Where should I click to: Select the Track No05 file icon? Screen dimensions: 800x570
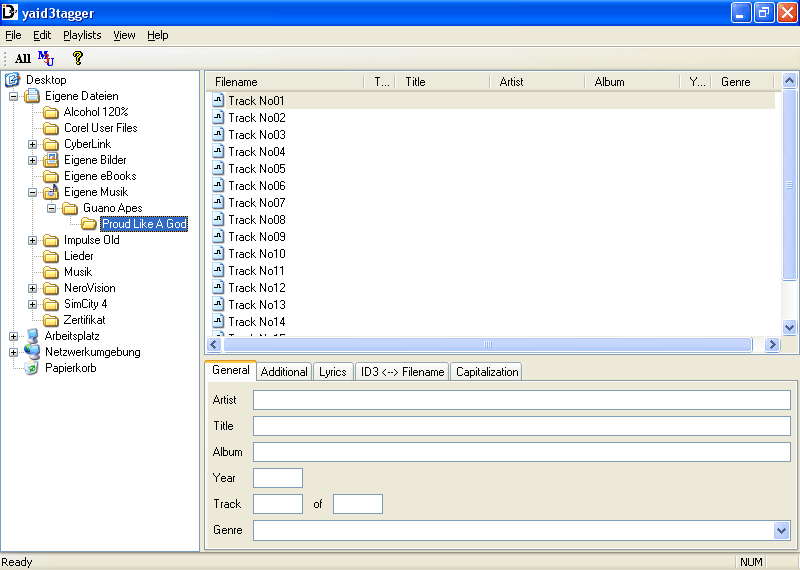click(x=218, y=169)
